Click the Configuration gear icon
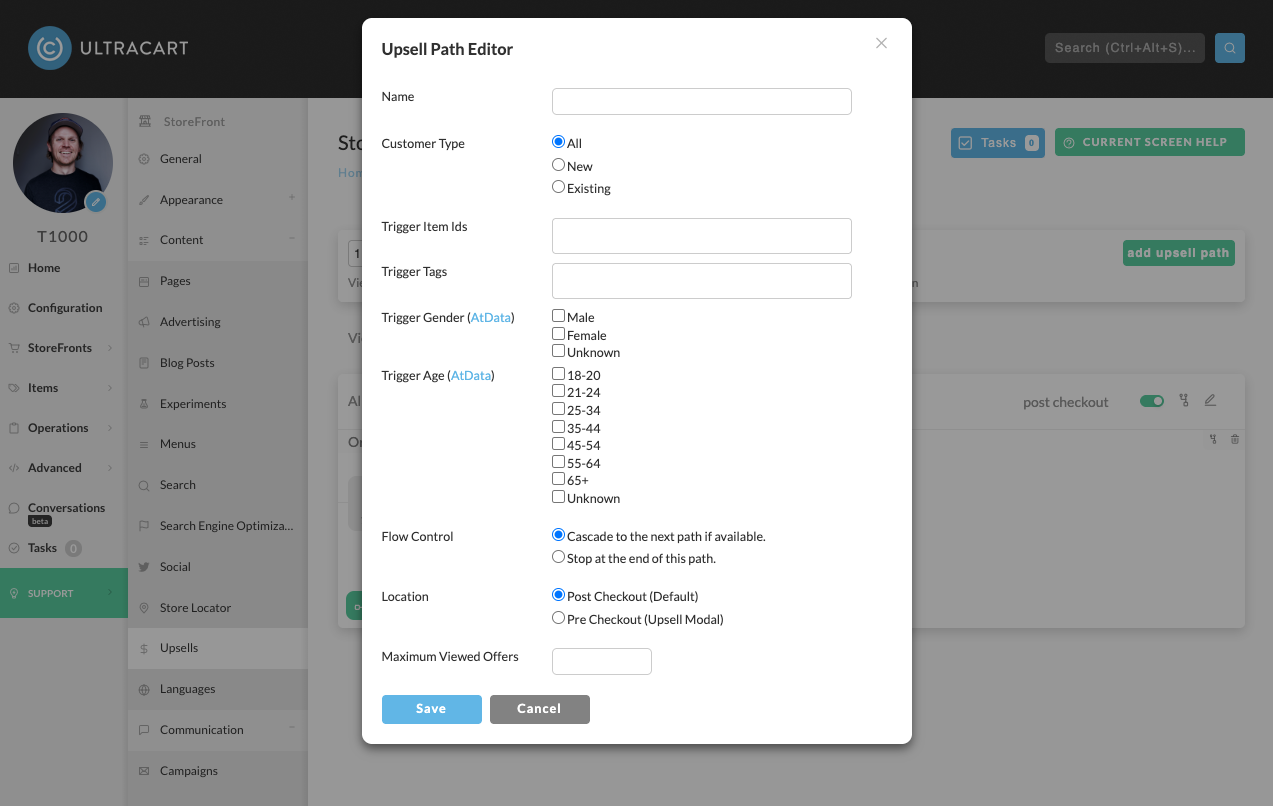 pos(14,308)
